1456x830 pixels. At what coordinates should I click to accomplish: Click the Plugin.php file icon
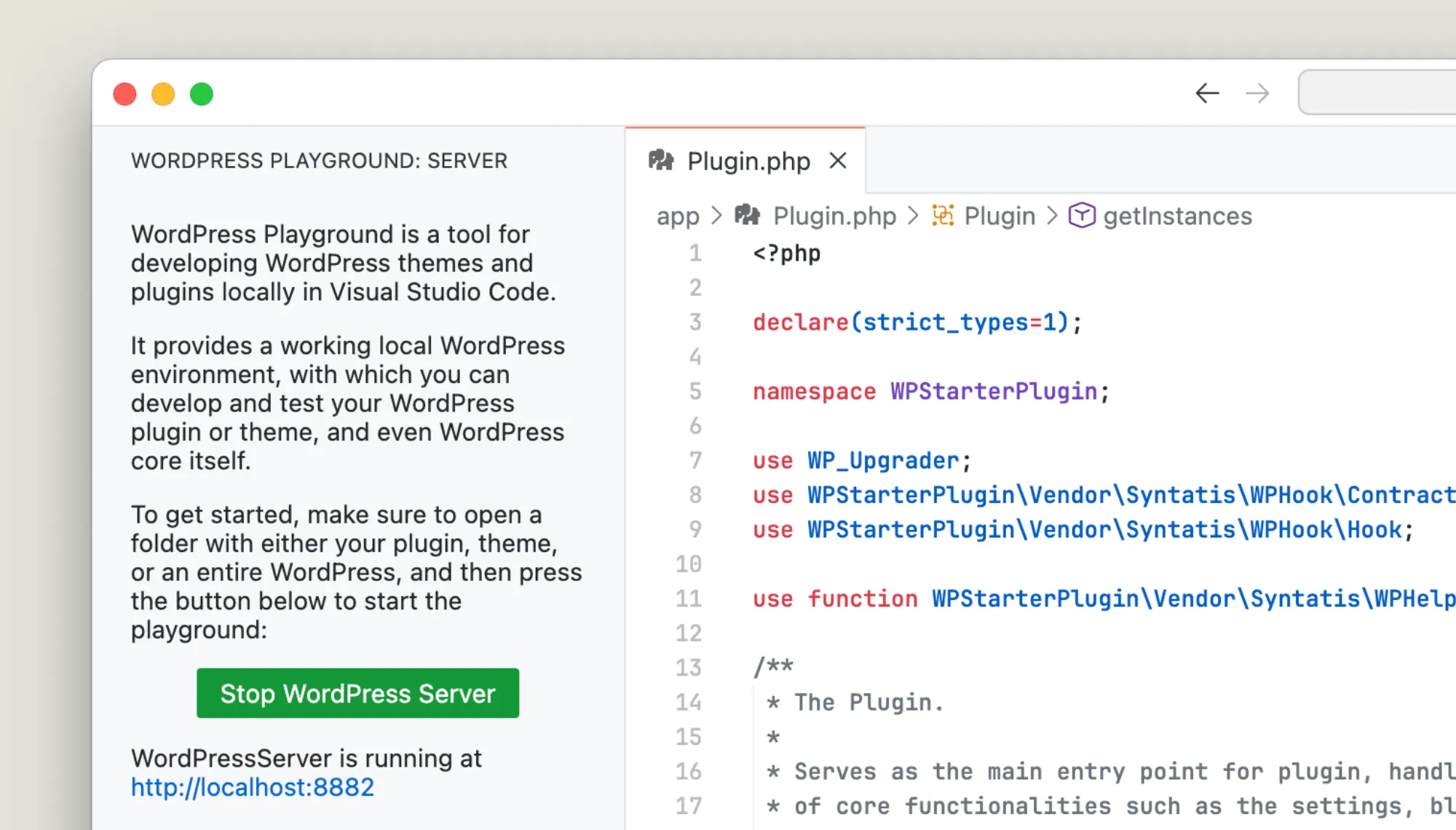pos(660,160)
